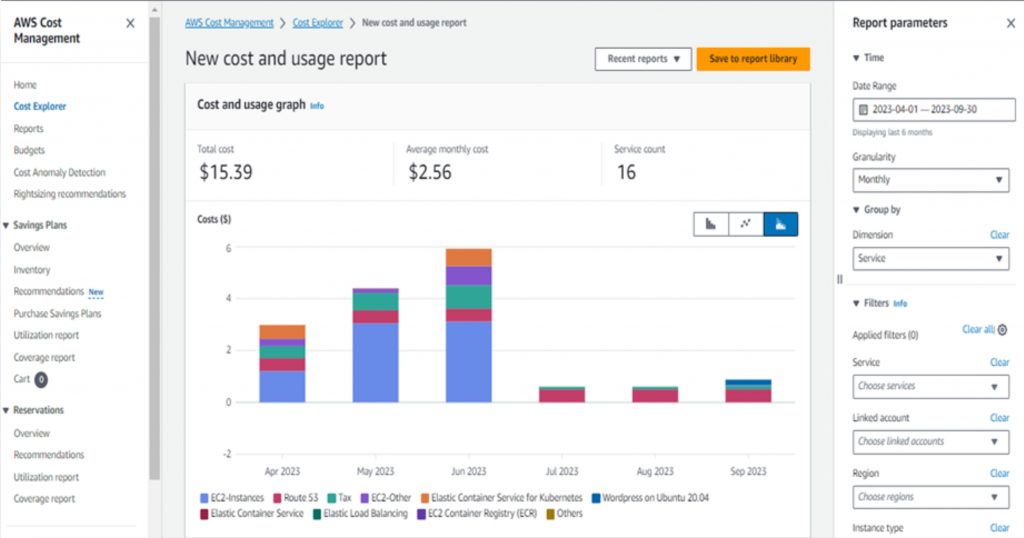Screen dimensions: 1024x538
Task: Select stacked bar chart view icon
Action: coord(780,224)
